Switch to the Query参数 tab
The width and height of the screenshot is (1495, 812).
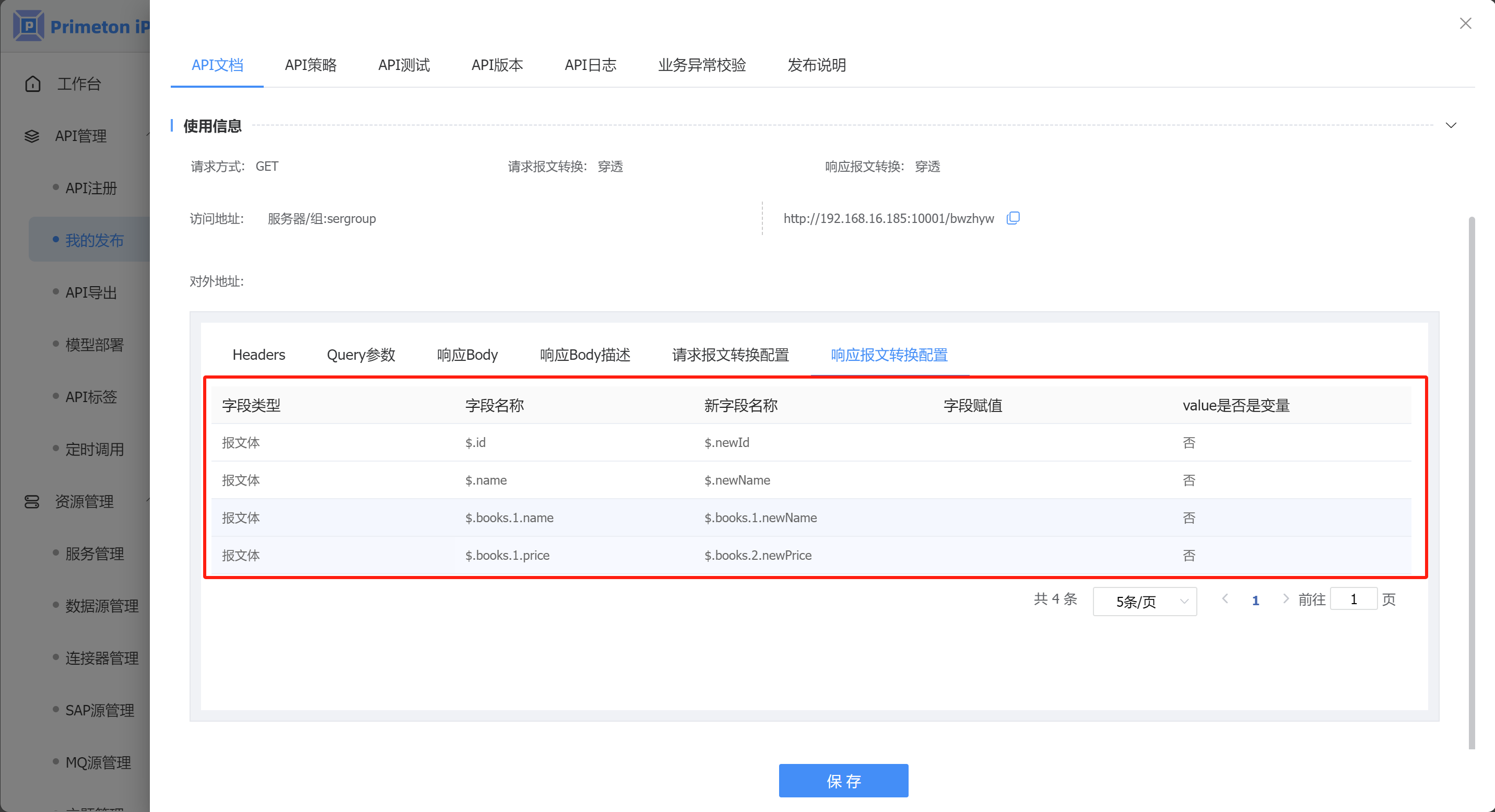pos(360,355)
